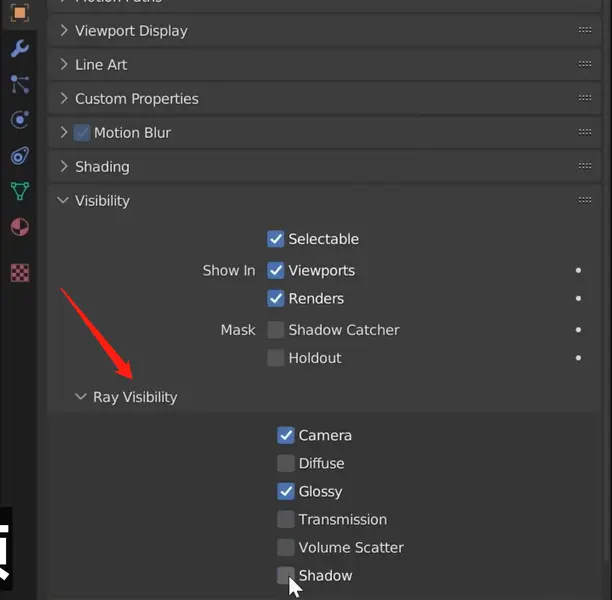Click Motion Blur panel grip dots

pyautogui.click(x=585, y=132)
